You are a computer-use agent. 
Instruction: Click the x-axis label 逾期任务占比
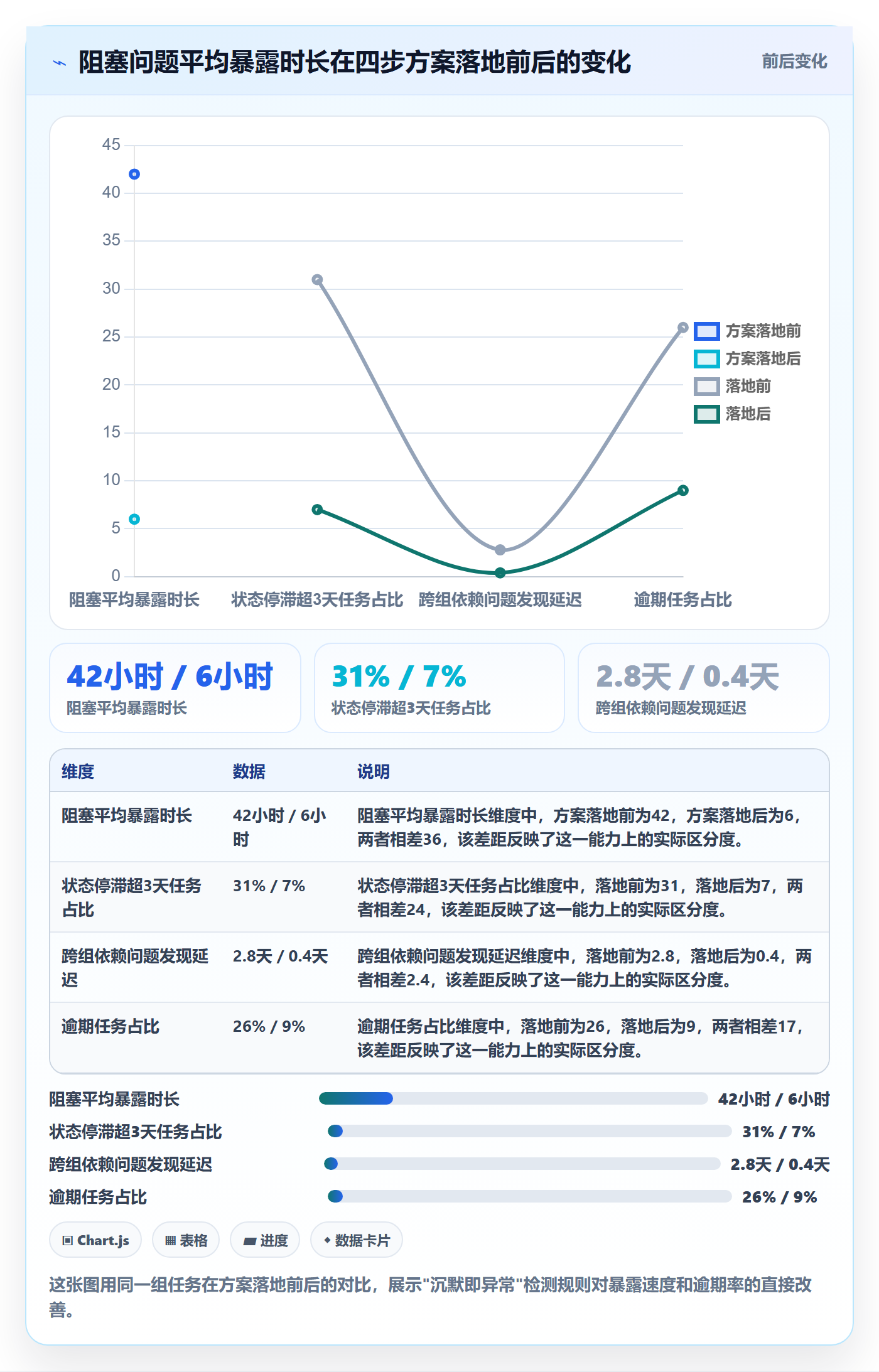tap(683, 599)
